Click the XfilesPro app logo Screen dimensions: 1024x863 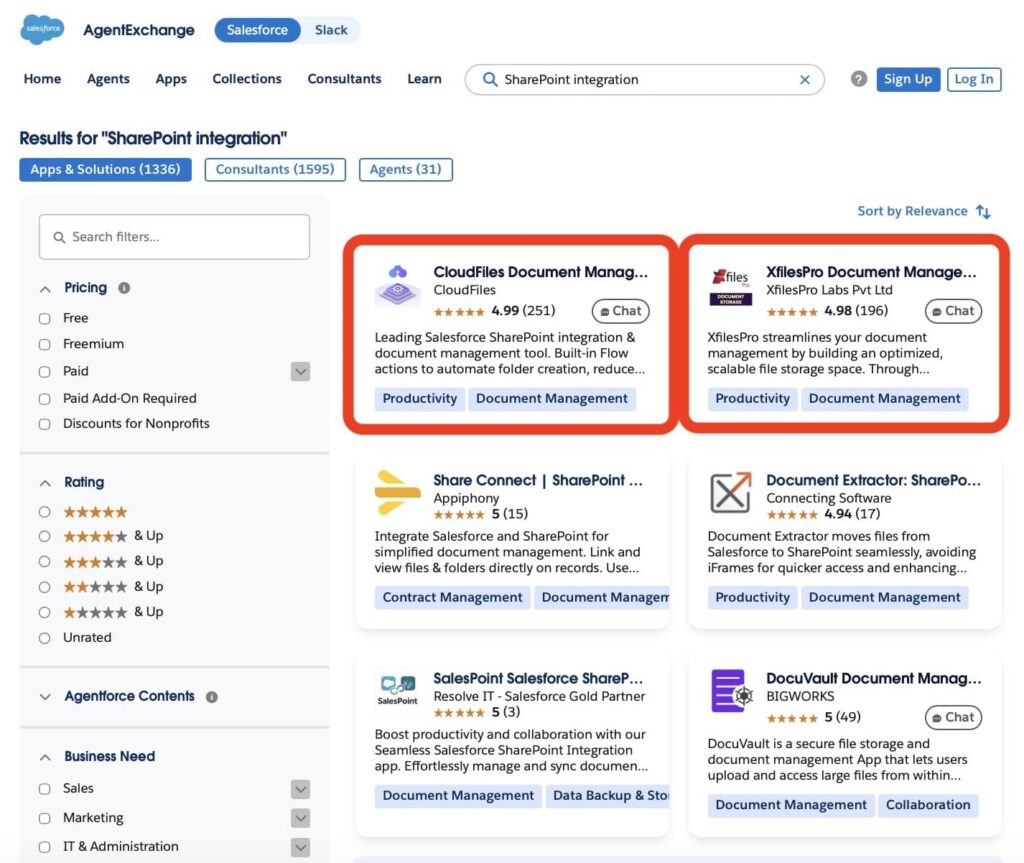click(x=730, y=287)
